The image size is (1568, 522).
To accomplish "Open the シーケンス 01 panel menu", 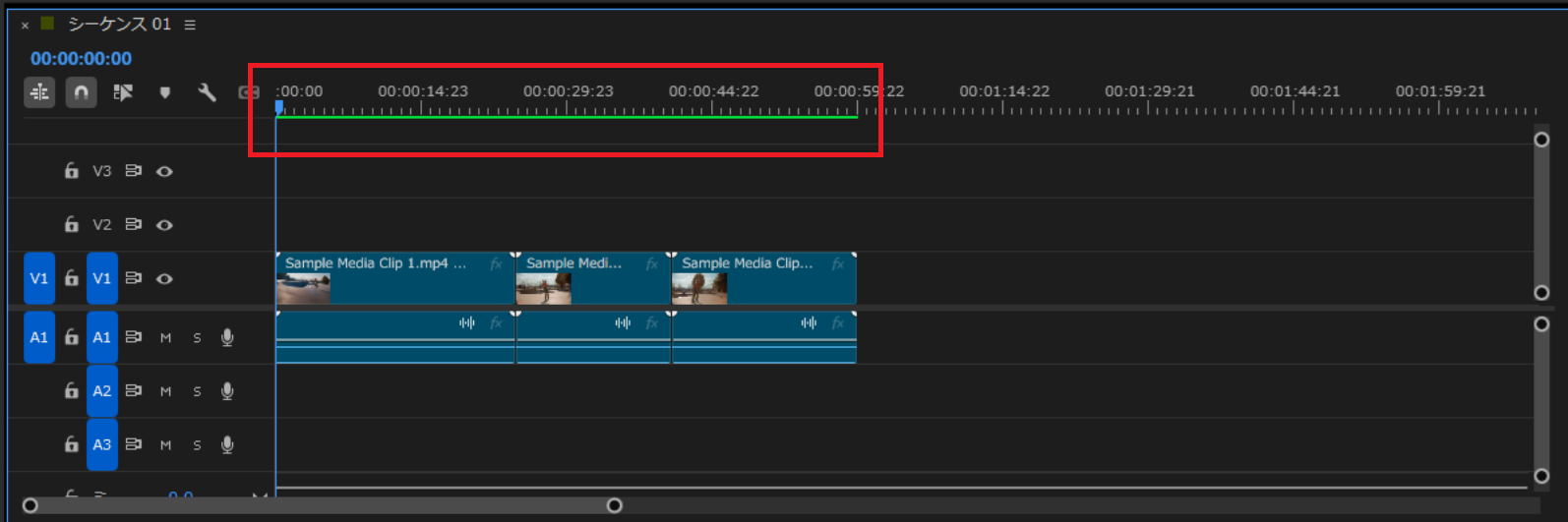I will click(190, 25).
